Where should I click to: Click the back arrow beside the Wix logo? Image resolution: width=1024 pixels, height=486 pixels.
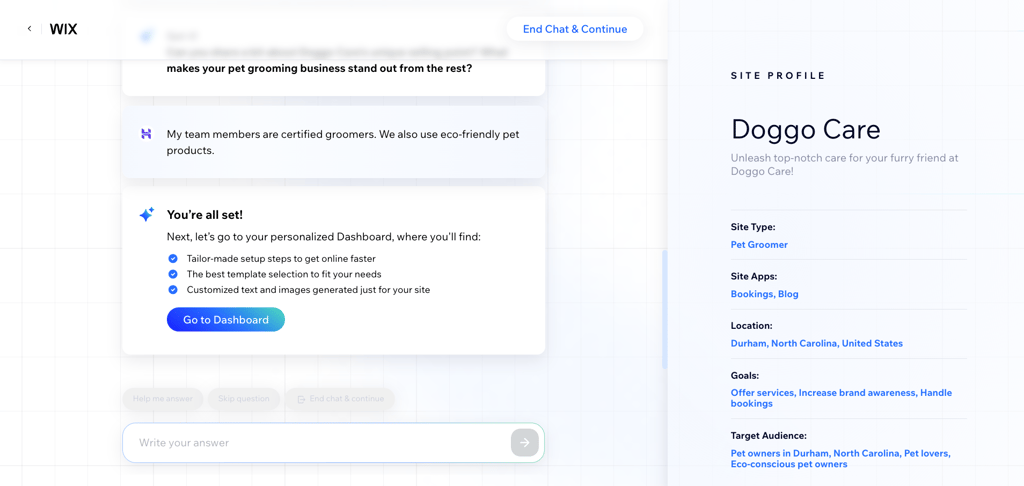tap(29, 29)
